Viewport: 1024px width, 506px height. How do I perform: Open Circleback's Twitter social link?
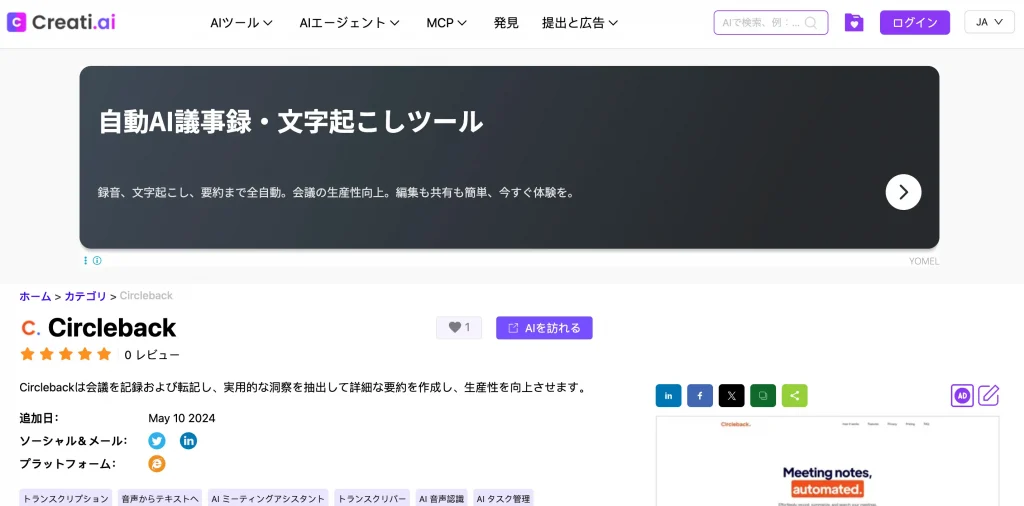(x=157, y=441)
